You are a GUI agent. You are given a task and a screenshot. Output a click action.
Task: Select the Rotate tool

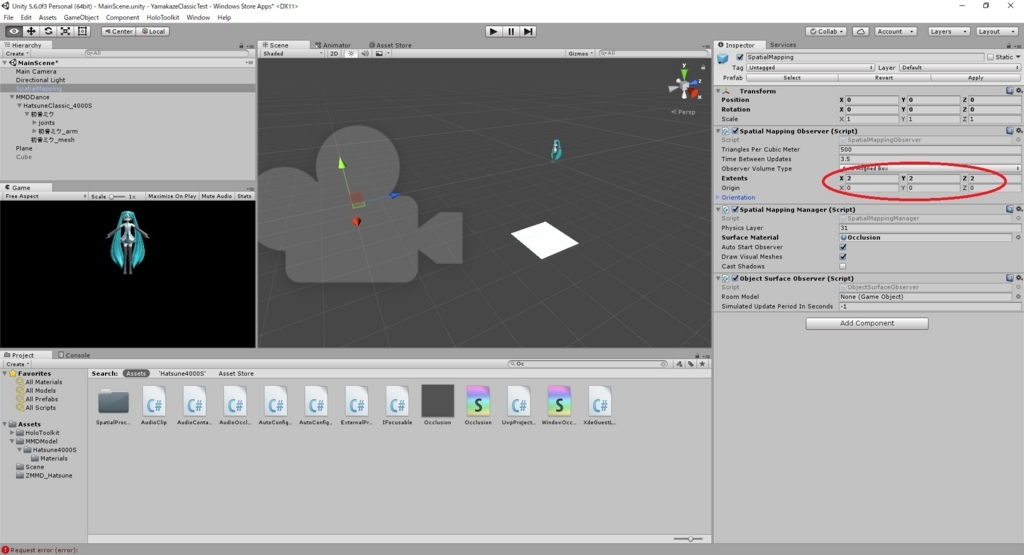tap(48, 31)
